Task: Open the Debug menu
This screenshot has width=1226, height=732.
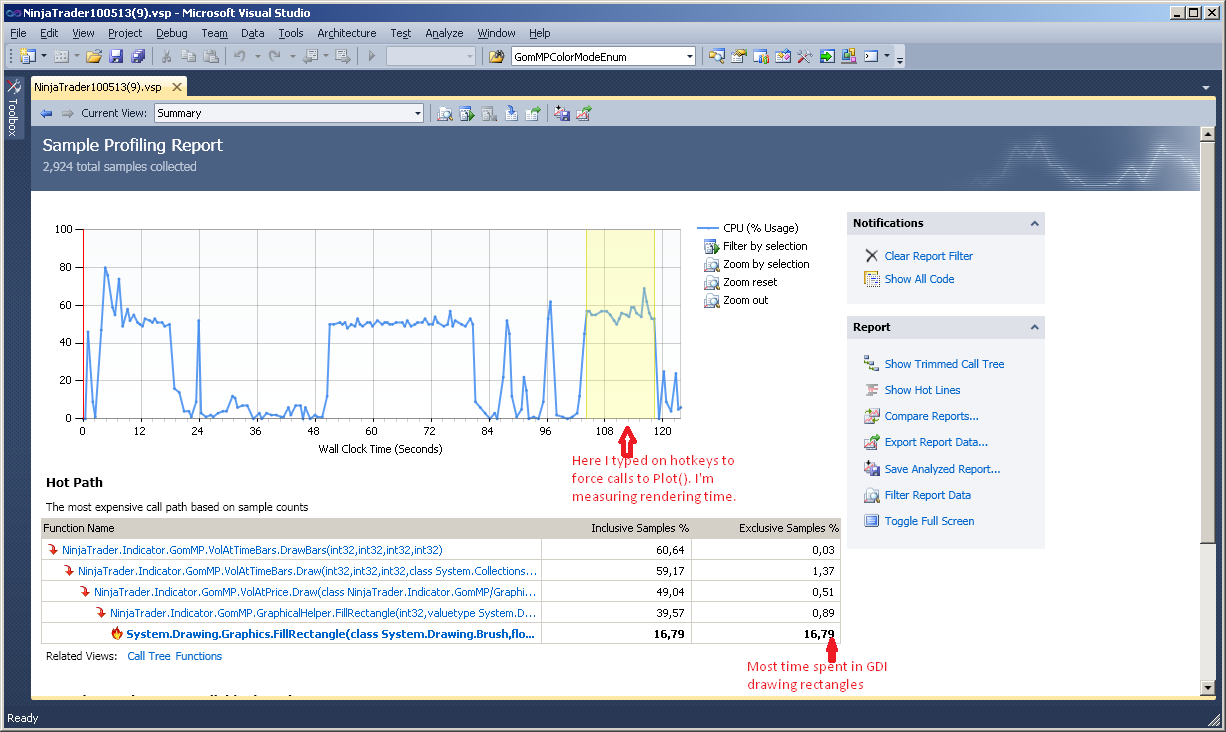Action: click(x=171, y=33)
